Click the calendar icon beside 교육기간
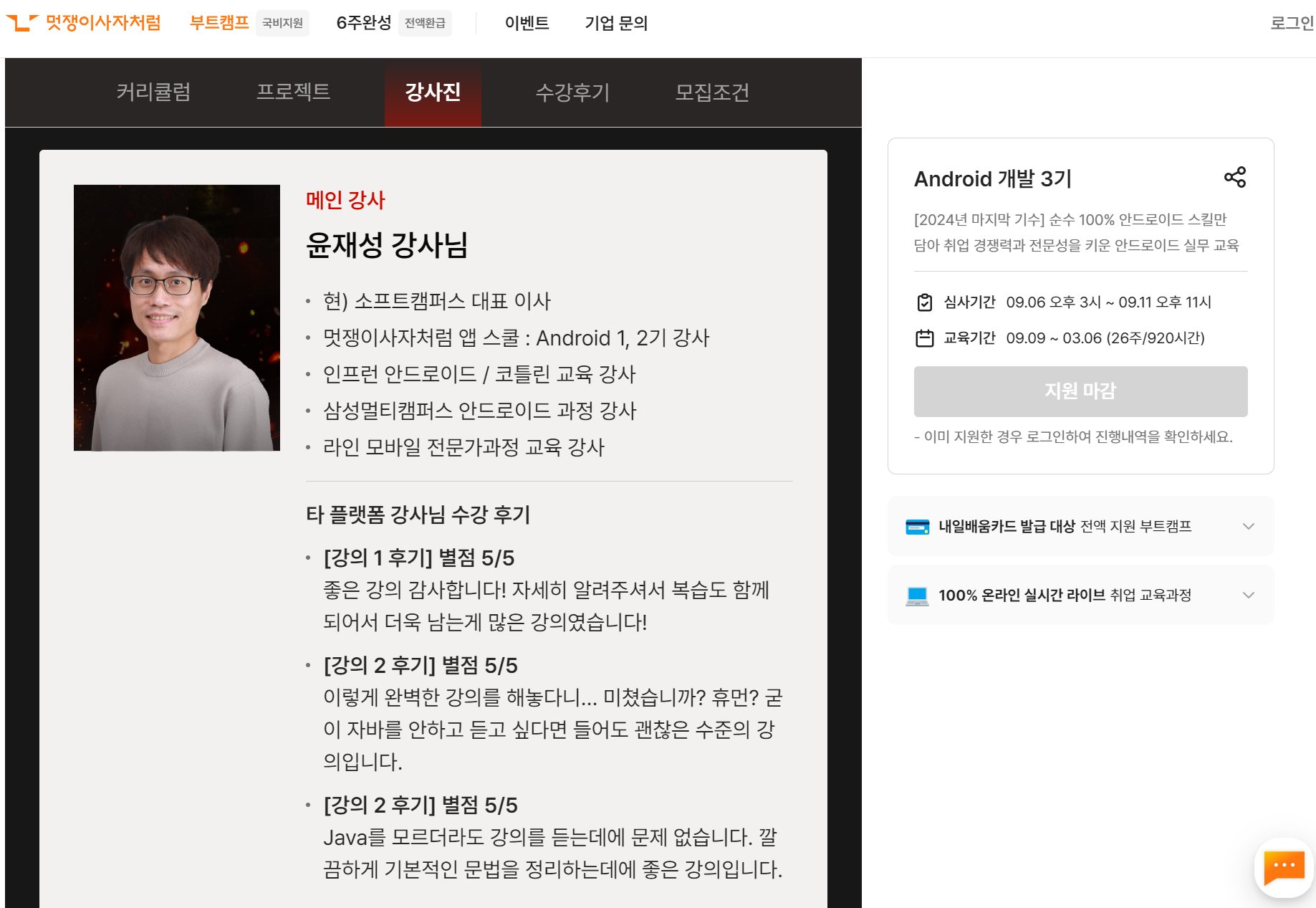Screen dimensions: 1316x908 [925, 338]
